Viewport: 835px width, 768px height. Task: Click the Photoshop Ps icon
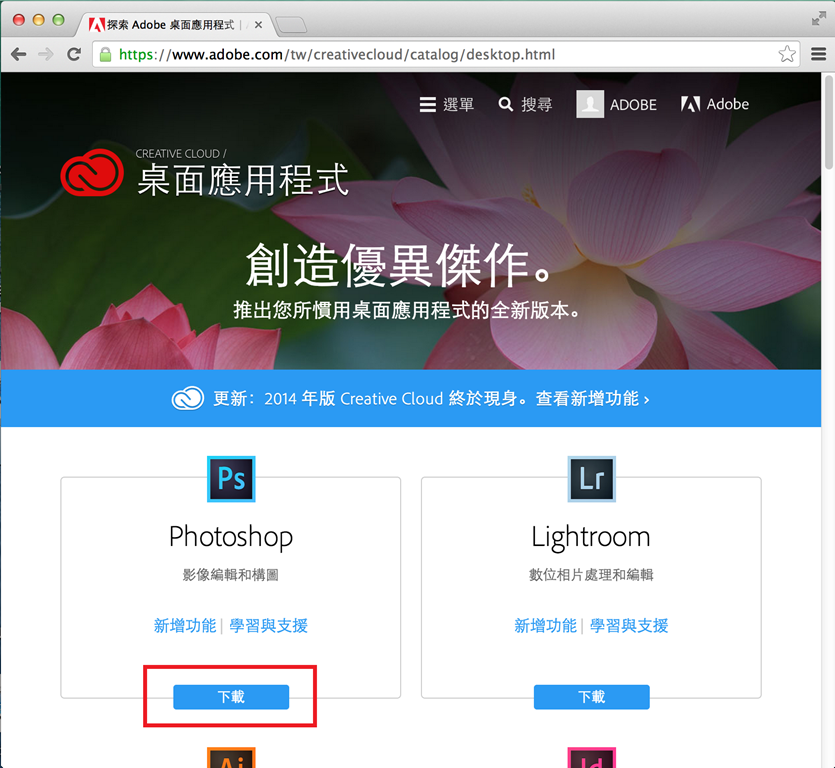231,479
